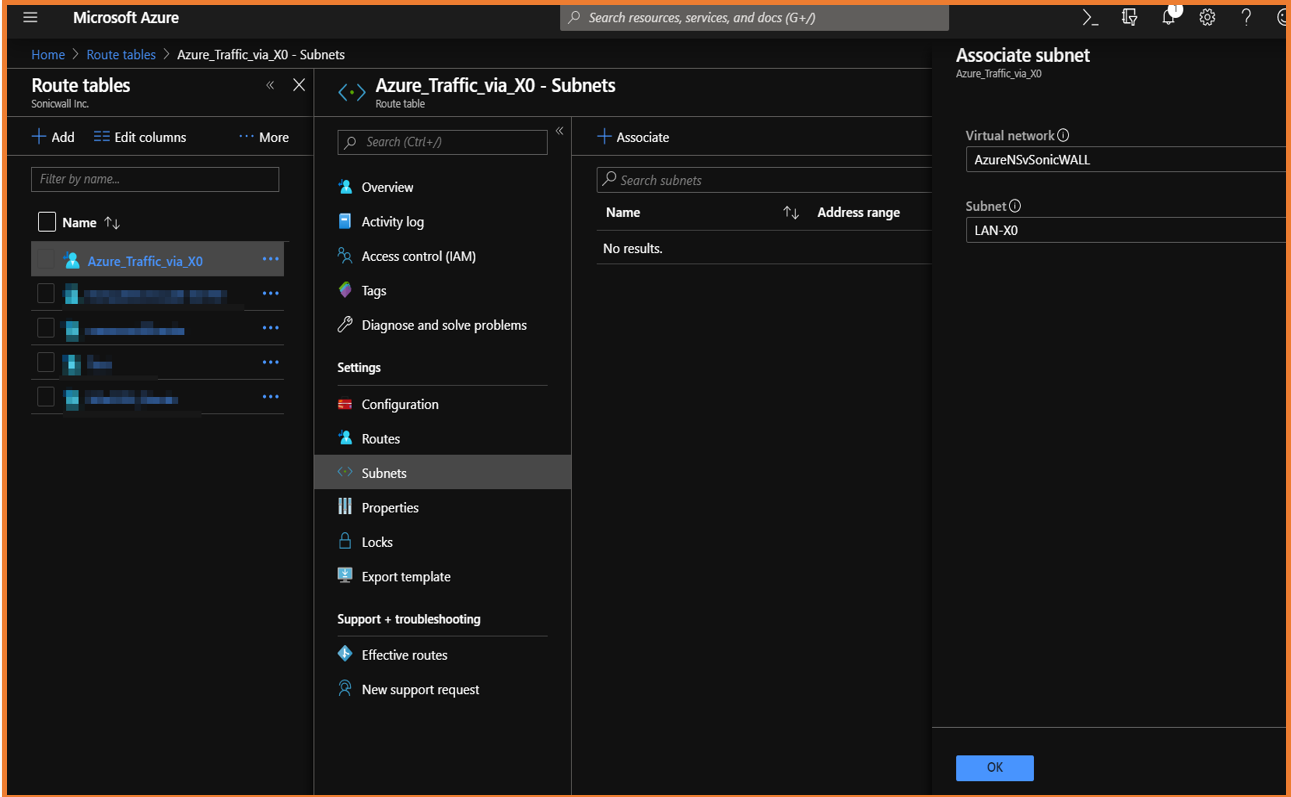Open the notifications bell
The image size is (1291, 797).
tap(1168, 17)
